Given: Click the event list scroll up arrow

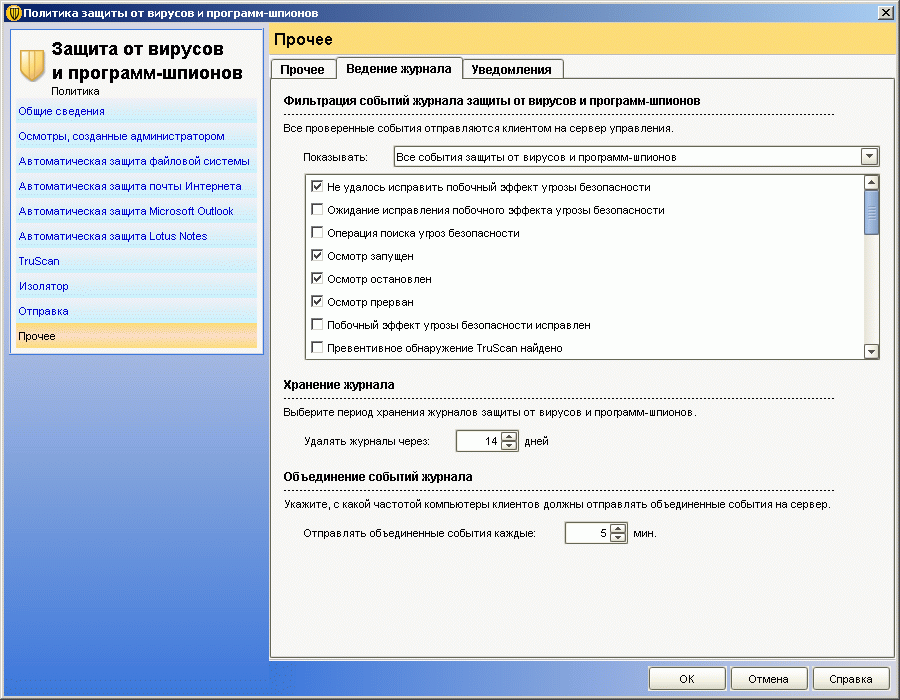Looking at the screenshot, I should pyautogui.click(x=871, y=182).
